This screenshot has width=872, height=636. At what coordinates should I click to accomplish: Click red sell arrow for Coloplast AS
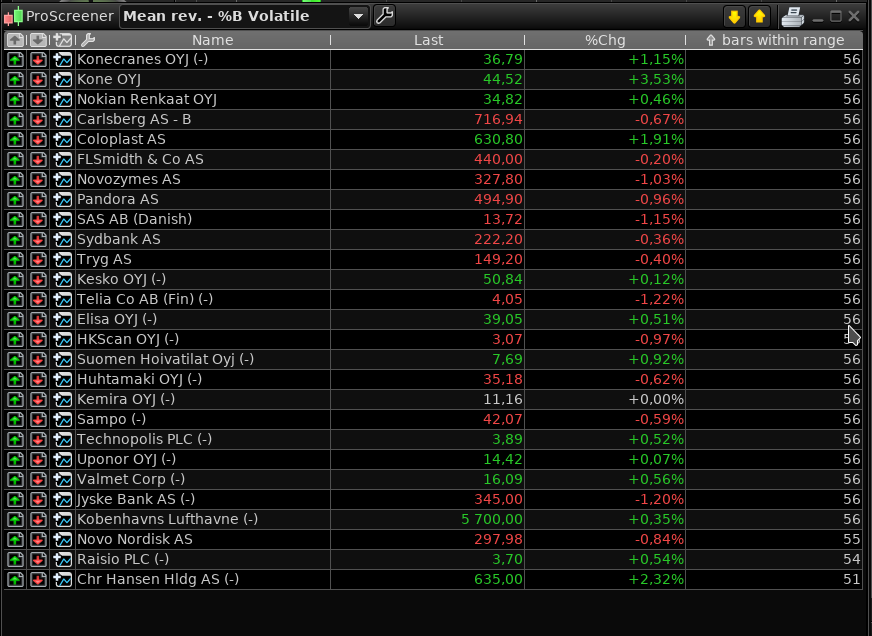coord(38,140)
